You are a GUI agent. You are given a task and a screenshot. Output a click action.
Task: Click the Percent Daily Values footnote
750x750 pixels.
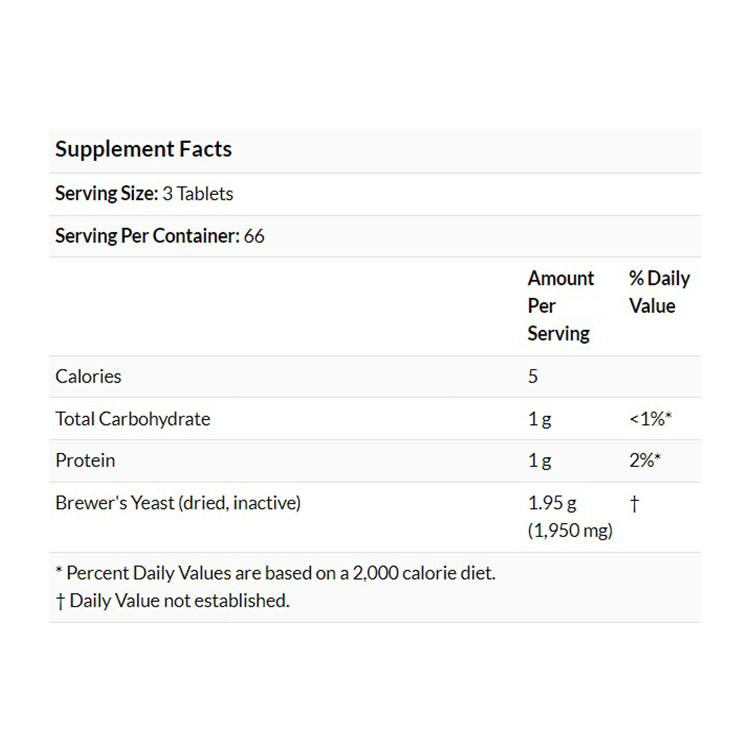275,573
